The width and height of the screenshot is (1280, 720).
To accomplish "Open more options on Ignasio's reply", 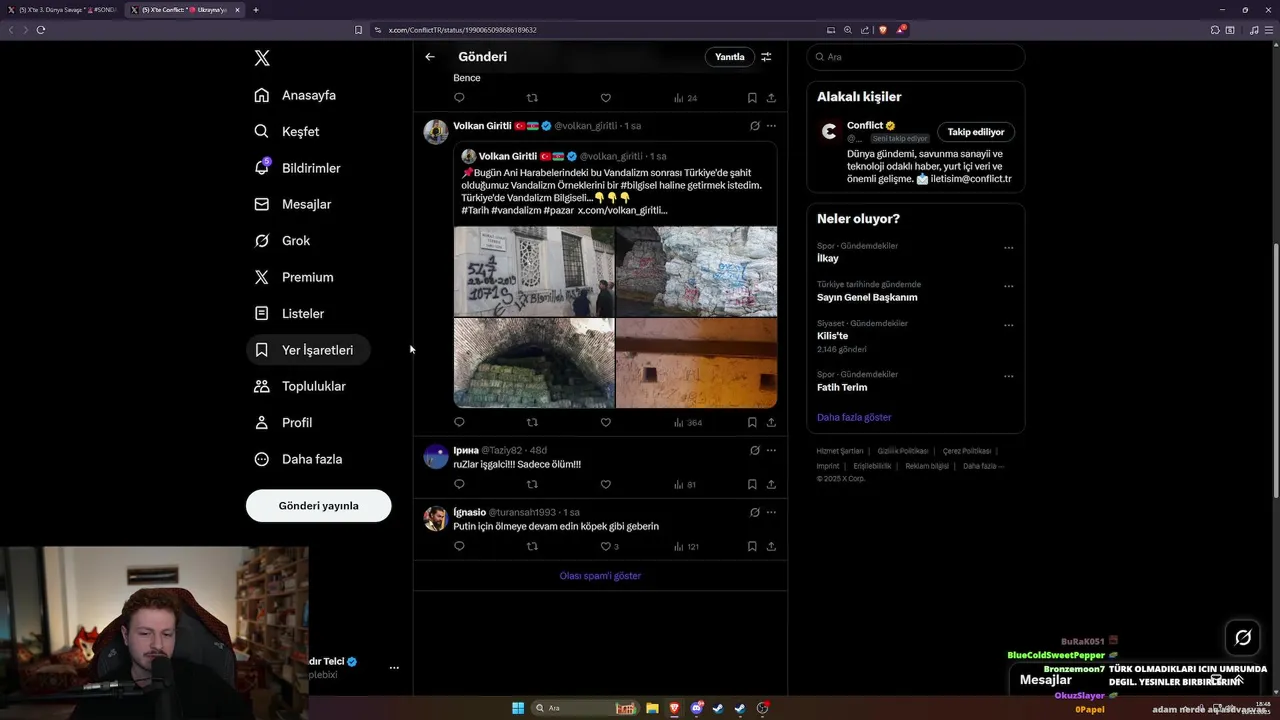I will 771,512.
